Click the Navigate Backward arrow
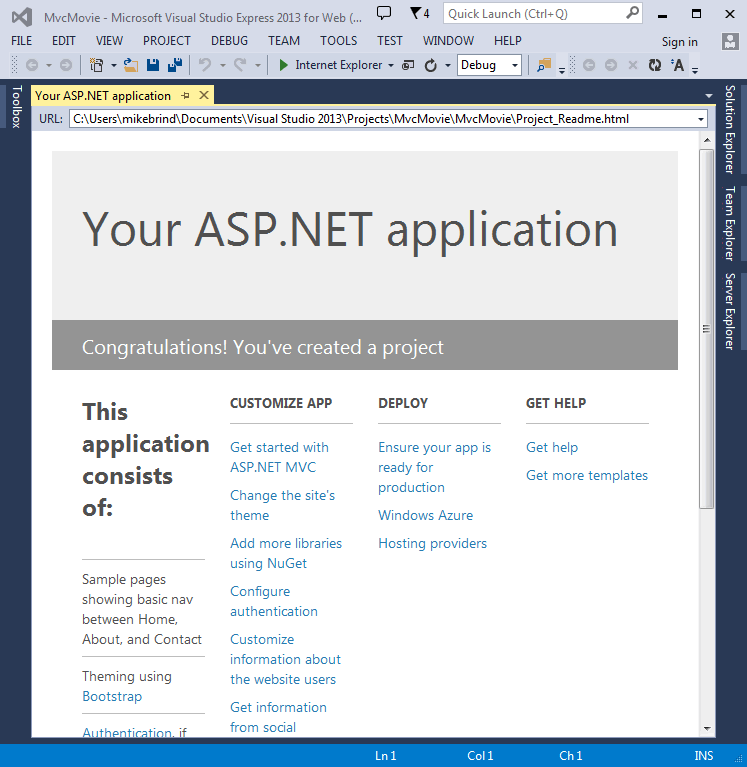 pyautogui.click(x=32, y=65)
